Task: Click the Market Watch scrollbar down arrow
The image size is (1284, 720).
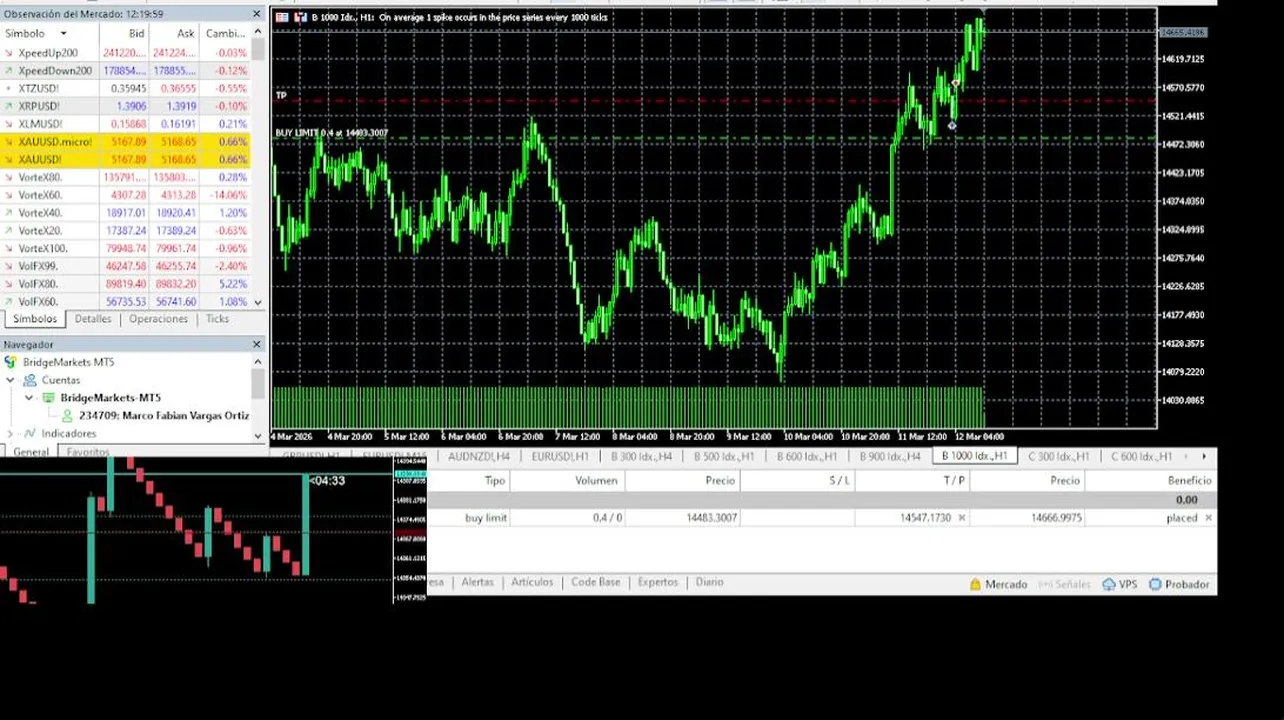Action: point(258,302)
